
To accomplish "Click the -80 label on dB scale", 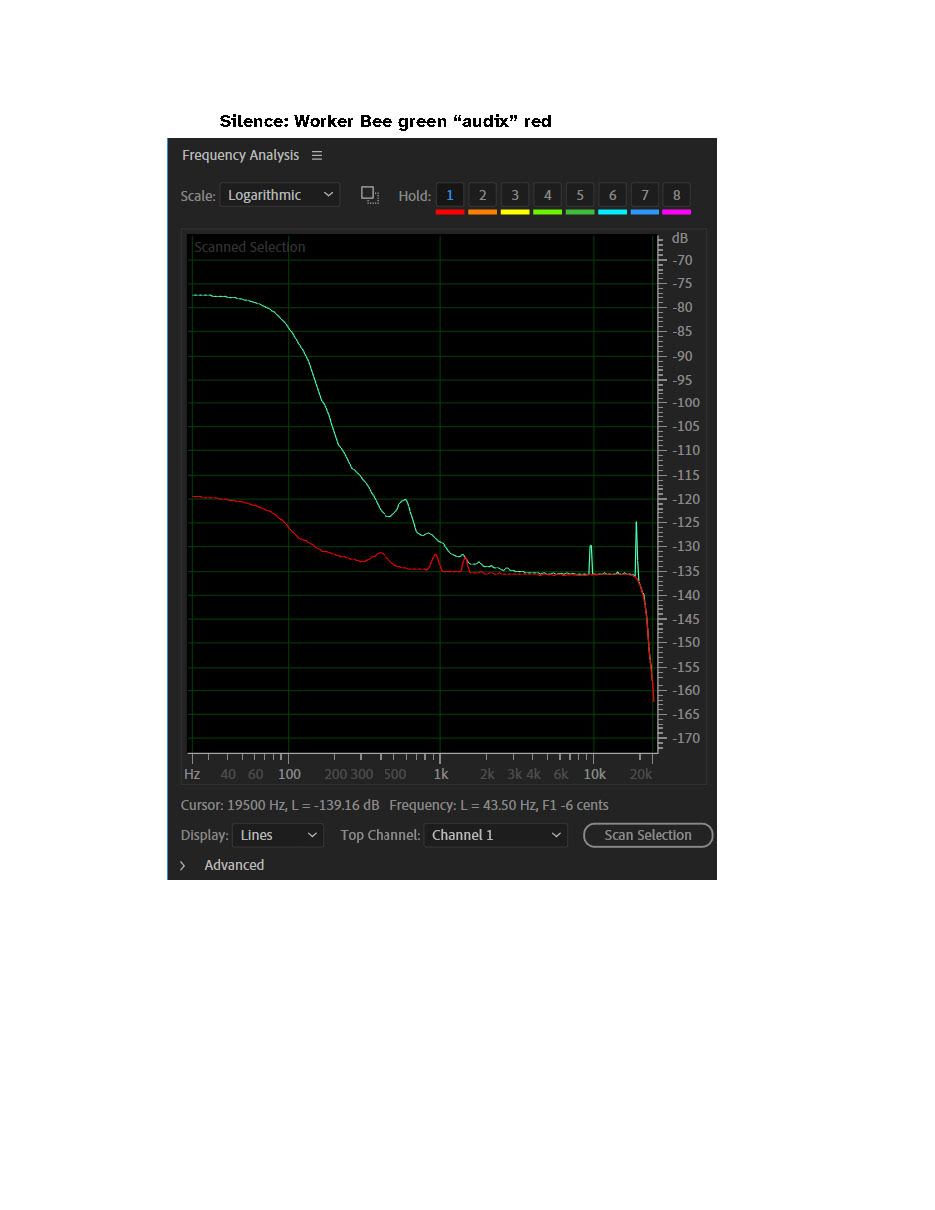I will coord(682,308).
